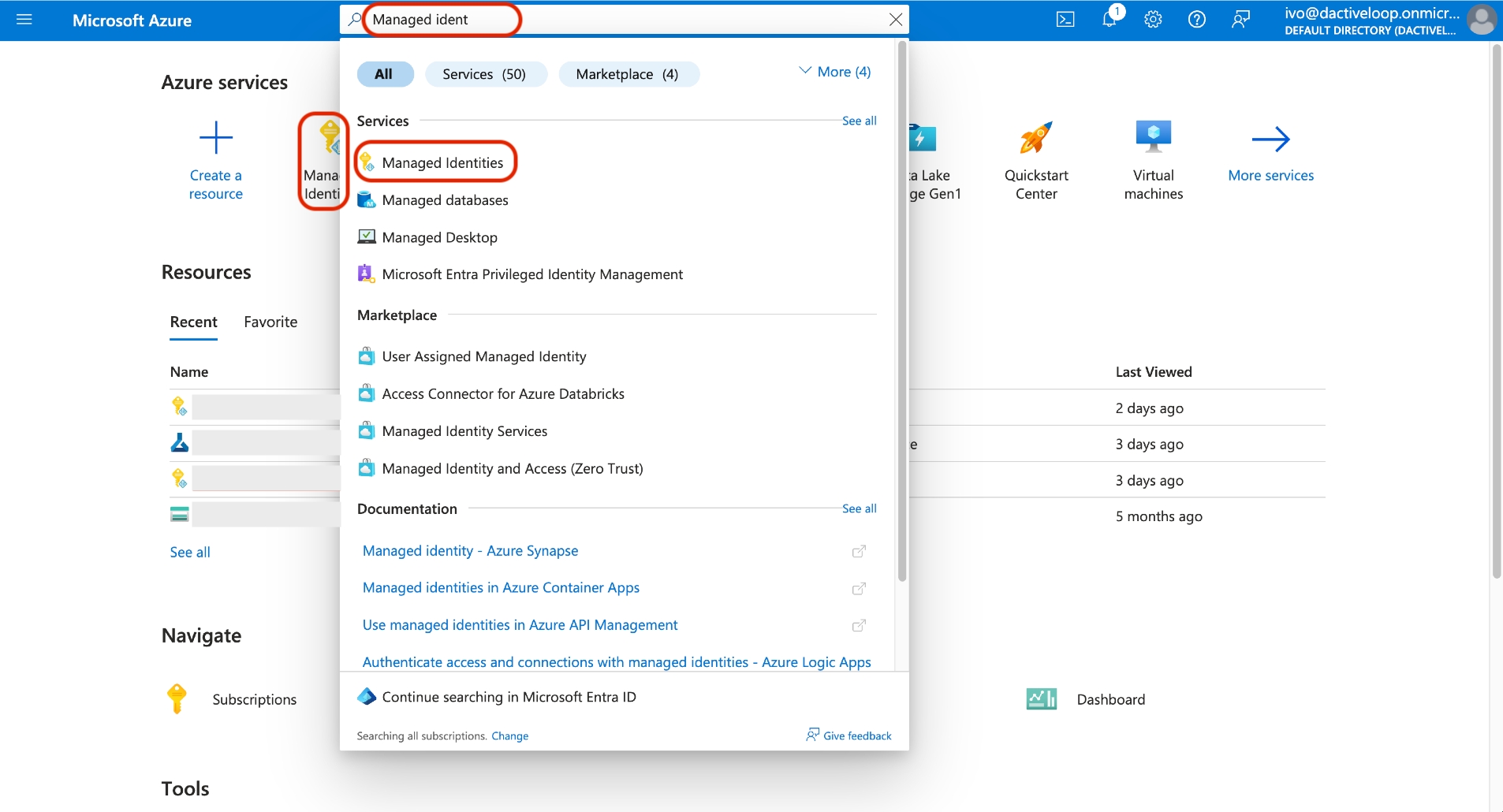Open Managed databases service result

click(445, 200)
